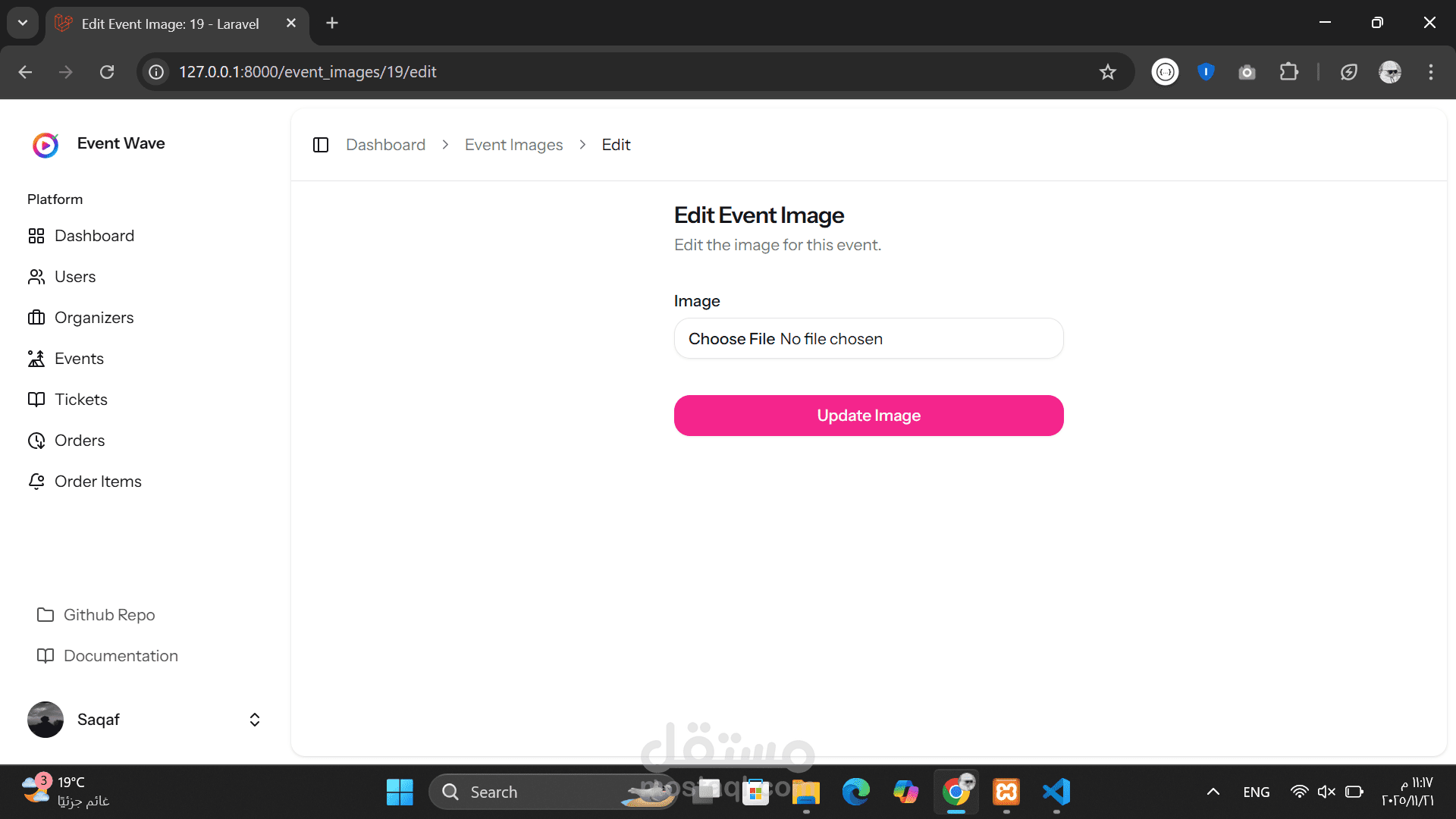Open the Github Repo link
The width and height of the screenshot is (1456, 819).
tap(108, 615)
